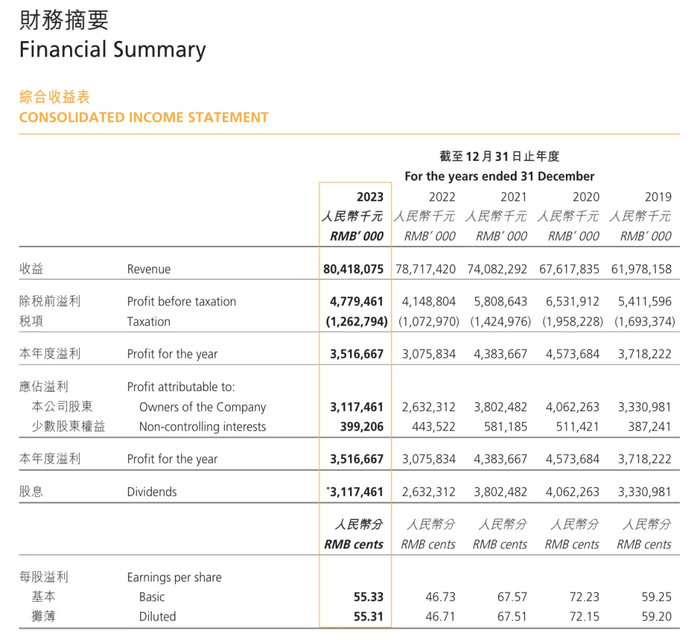Click the 2023 column header
700x640 pixels.
(x=370, y=197)
